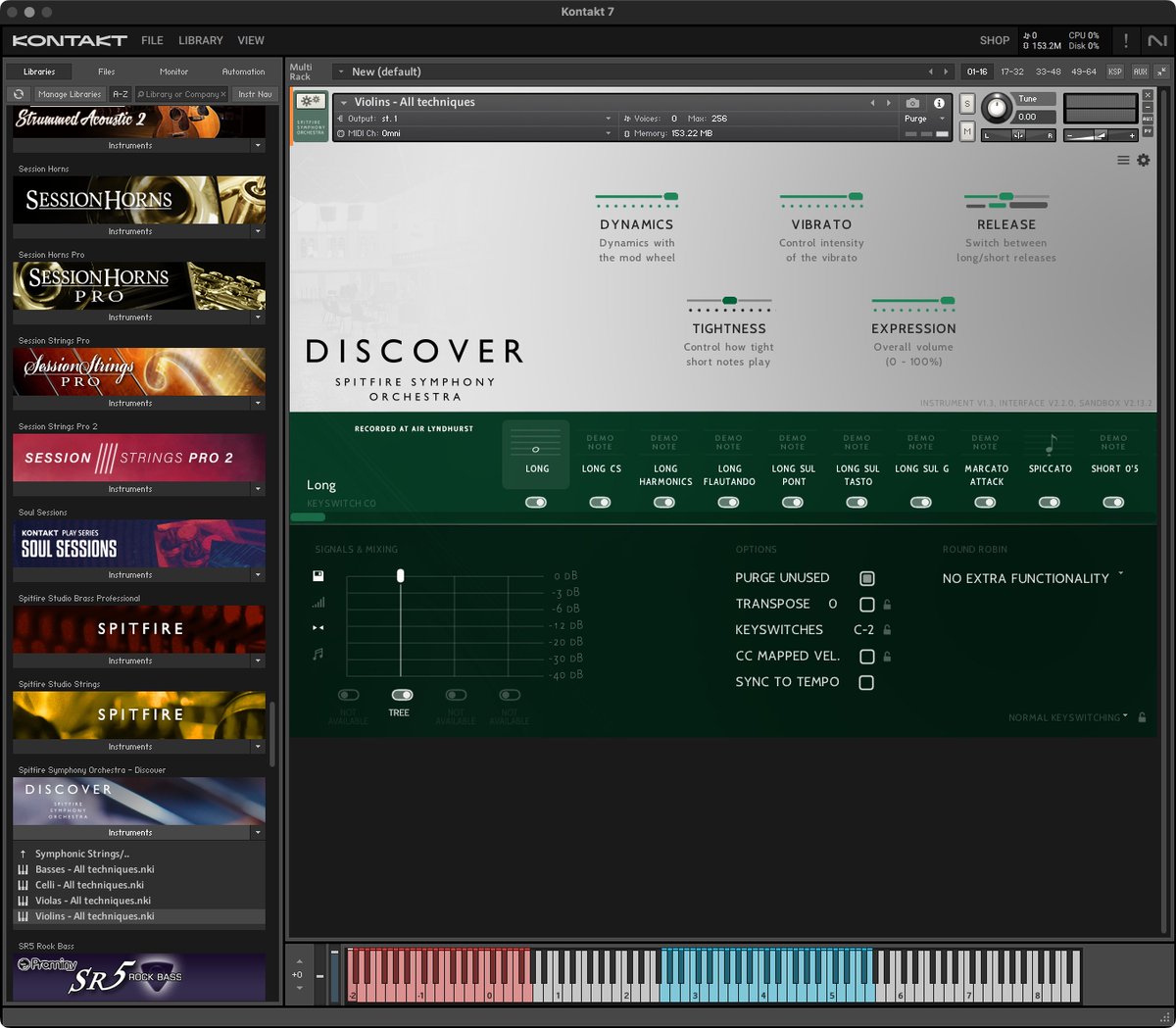1176x1028 pixels.
Task: Open the VIEW menu
Action: [251, 40]
